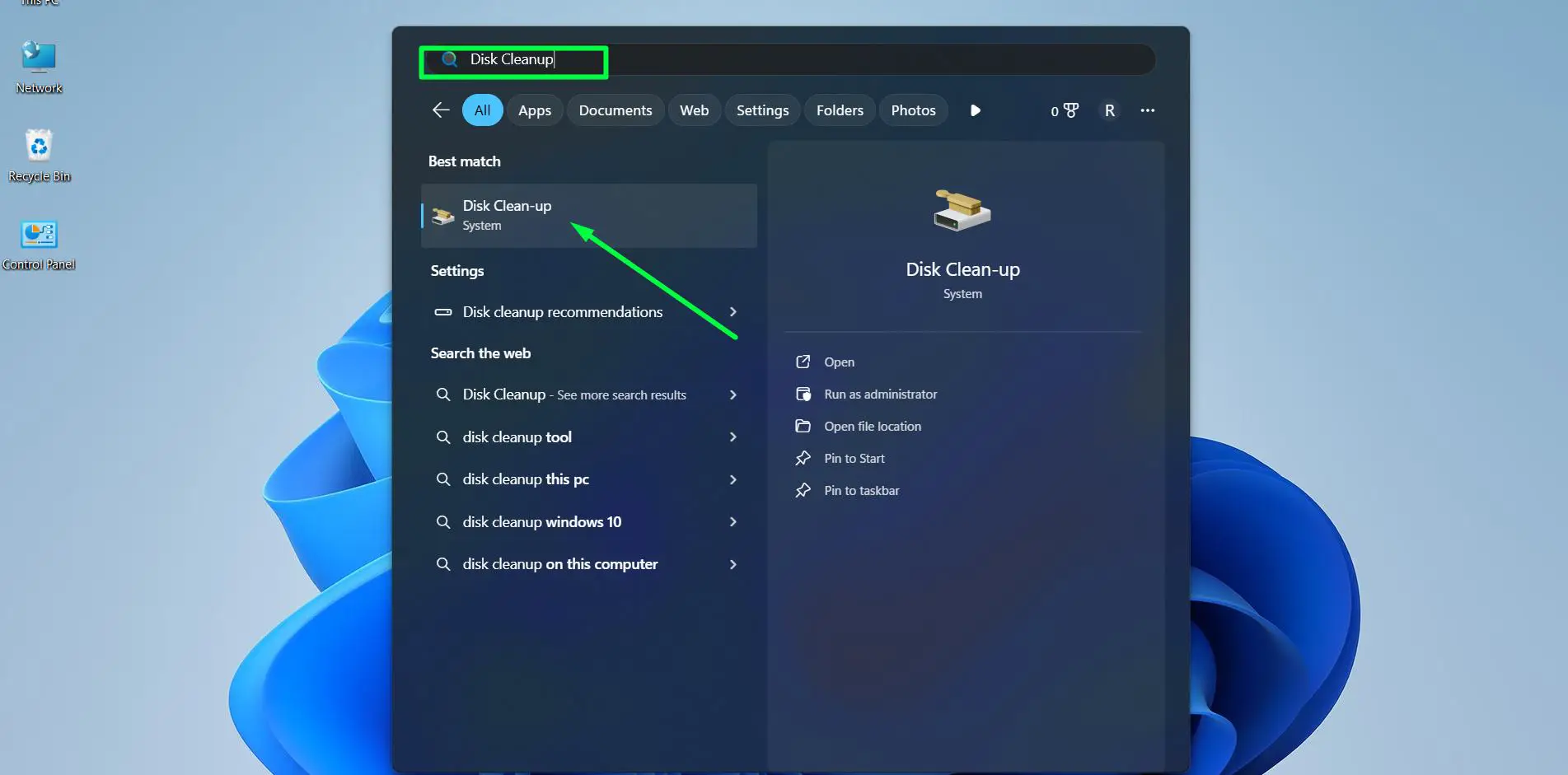Open search options via ellipsis icon
The height and width of the screenshot is (775, 1568).
coord(1148,110)
